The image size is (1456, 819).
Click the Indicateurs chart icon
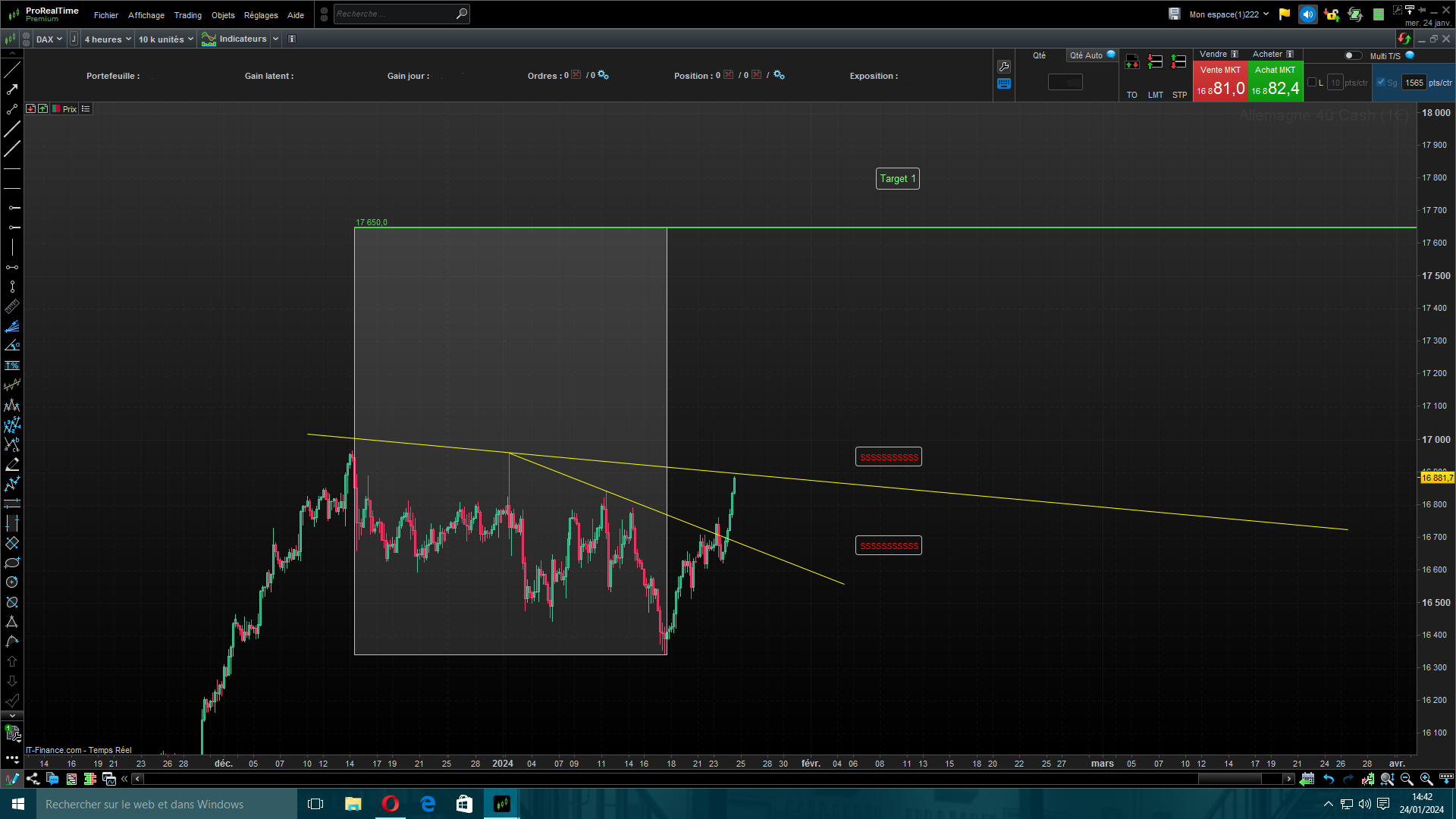point(209,39)
